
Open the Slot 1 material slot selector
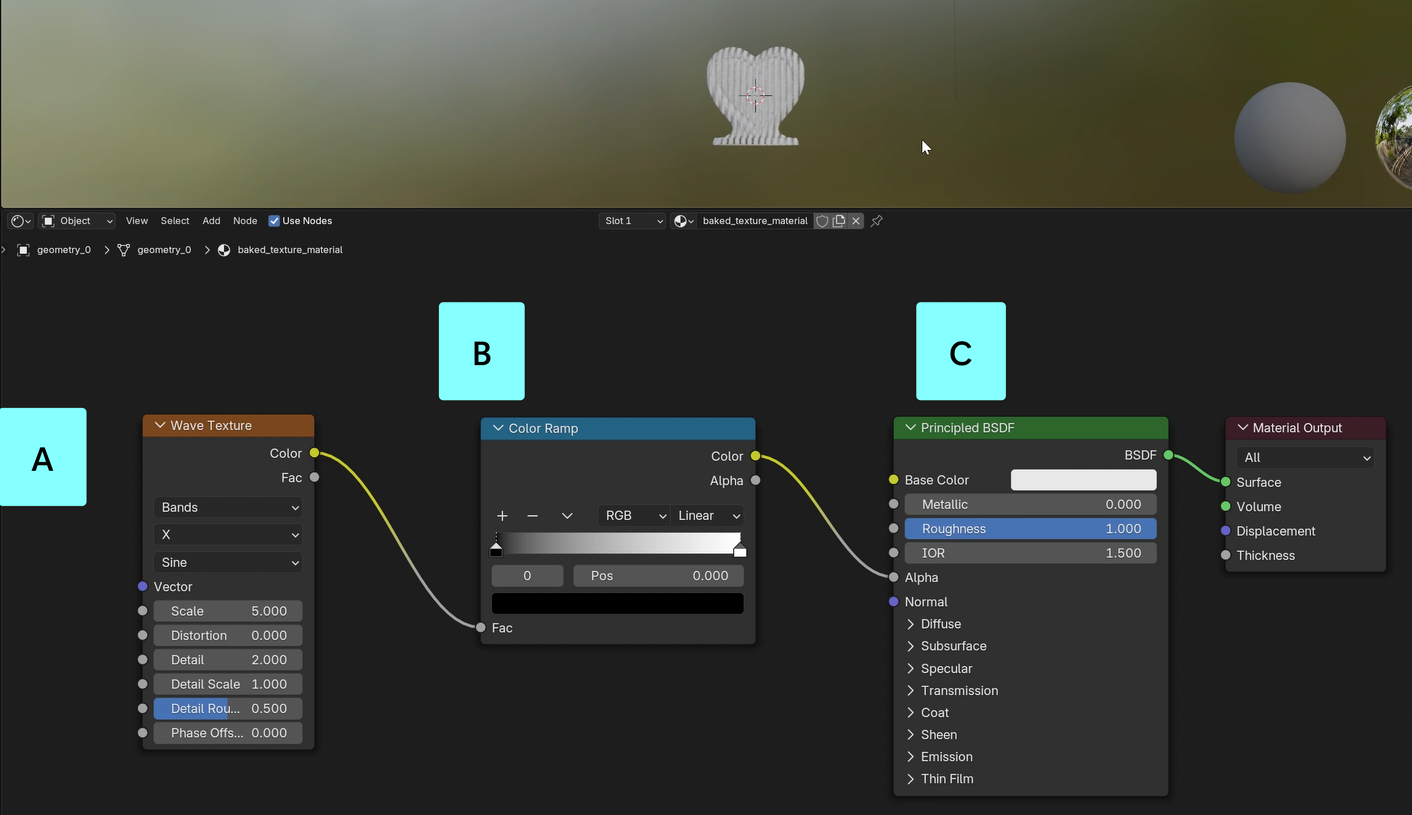(632, 221)
